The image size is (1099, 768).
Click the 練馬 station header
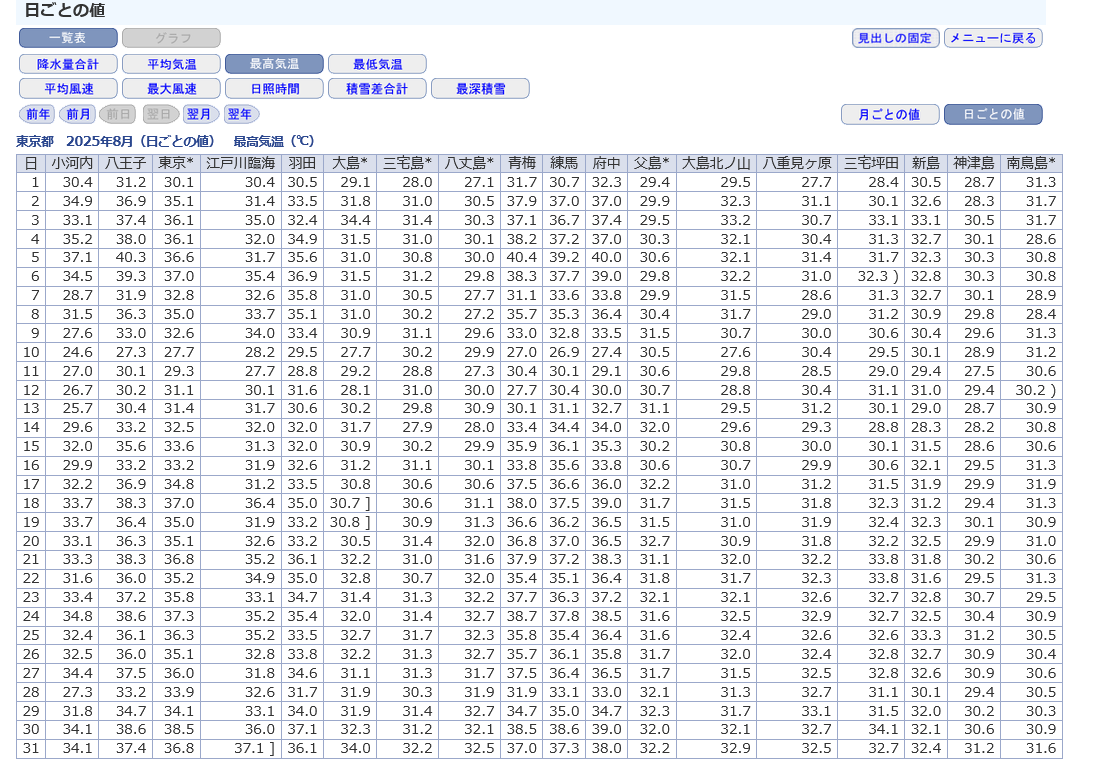(x=564, y=163)
